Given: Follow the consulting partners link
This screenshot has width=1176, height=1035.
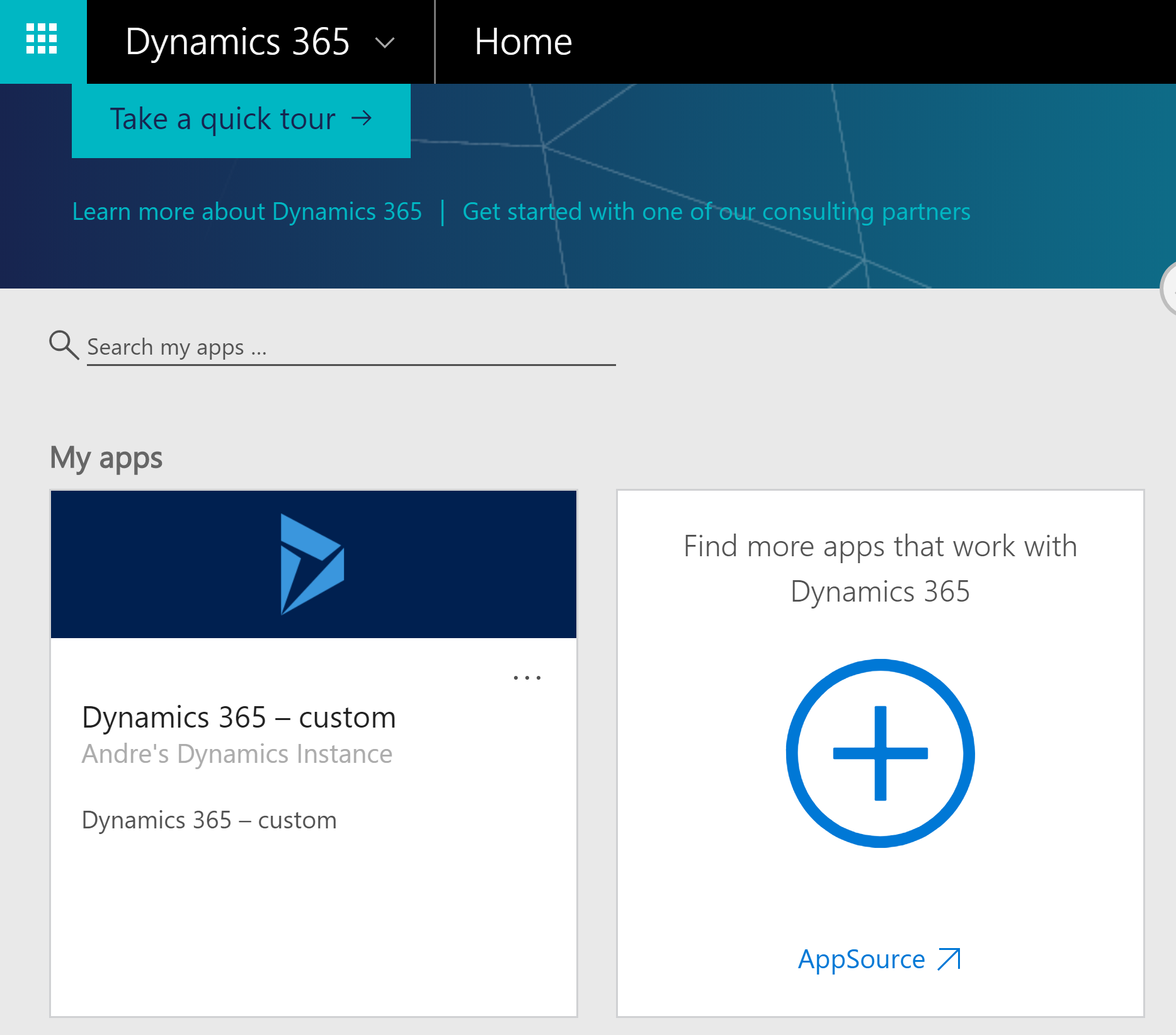Looking at the screenshot, I should pyautogui.click(x=716, y=212).
